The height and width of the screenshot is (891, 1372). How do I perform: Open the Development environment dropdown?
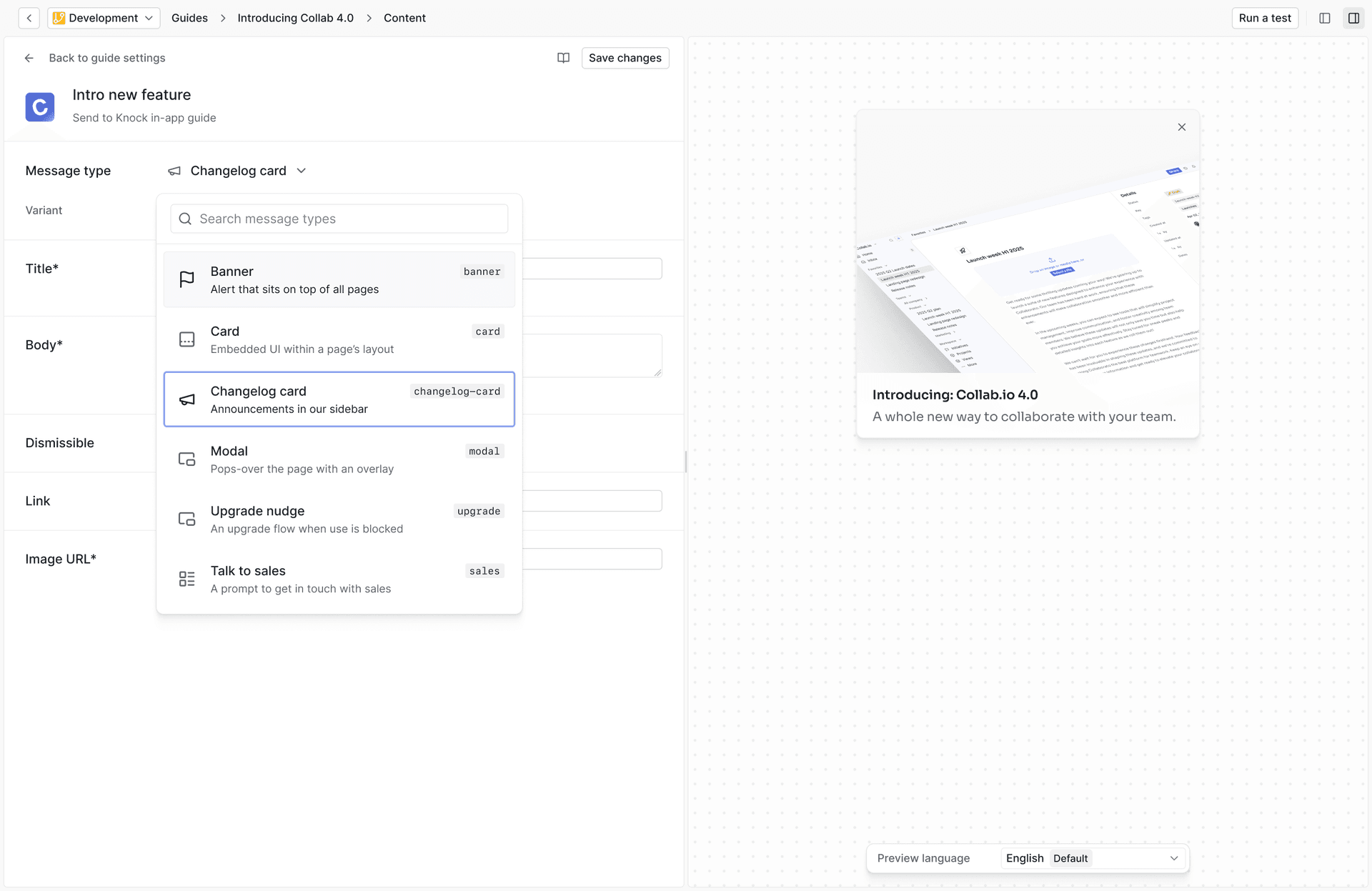[104, 18]
